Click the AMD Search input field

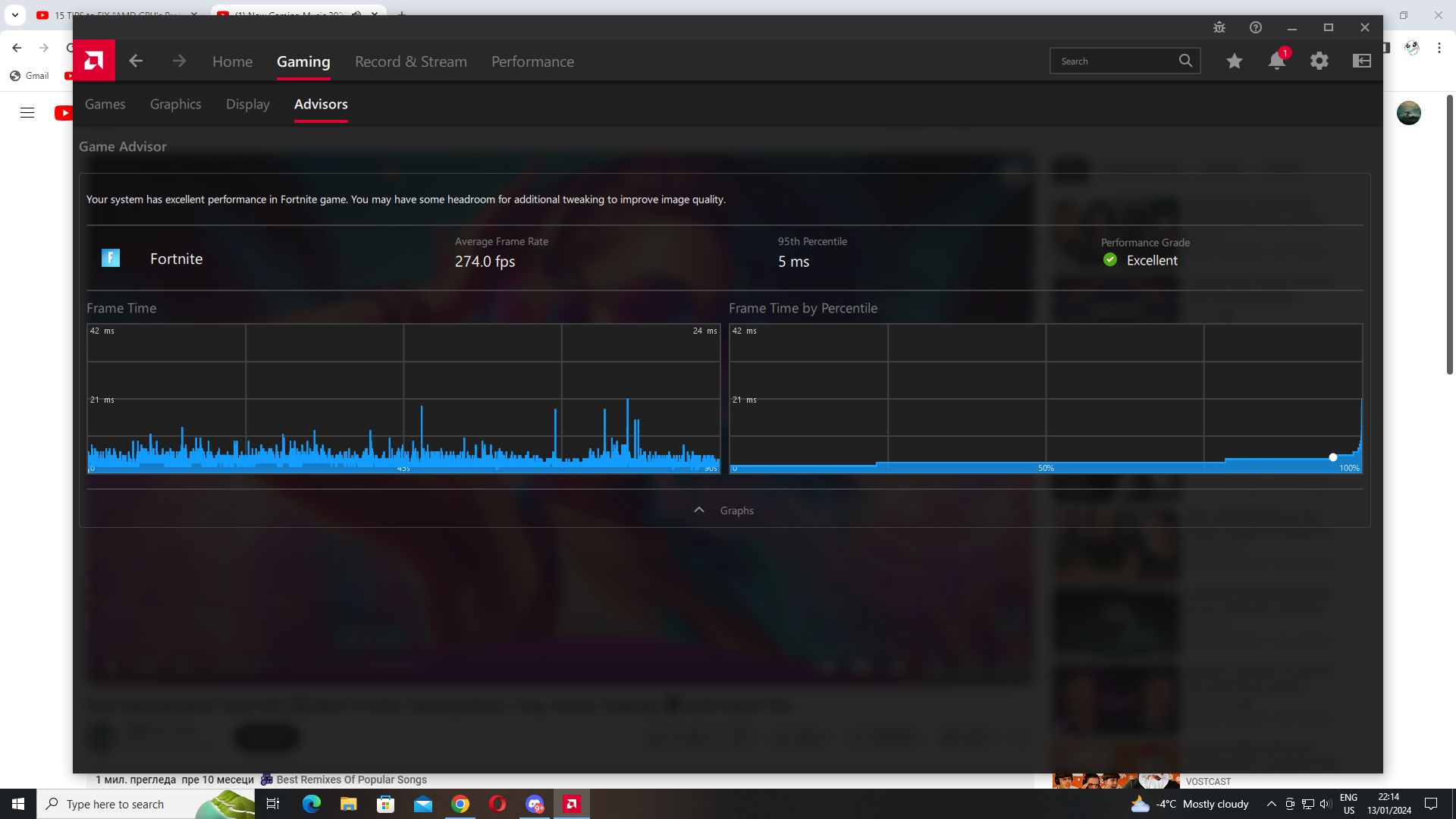[x=1112, y=61]
